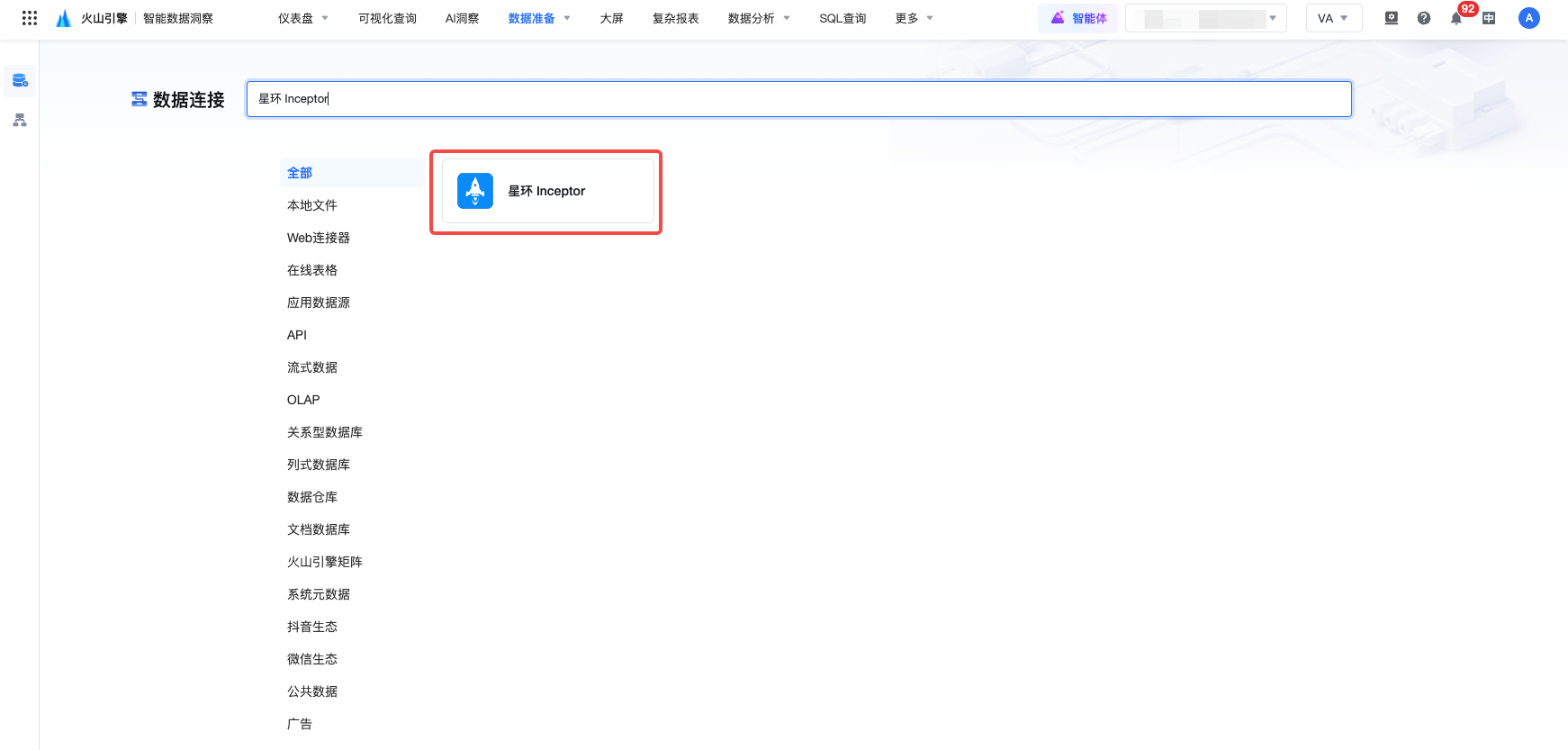Open the blurred project selector dropdown

[x=1206, y=18]
